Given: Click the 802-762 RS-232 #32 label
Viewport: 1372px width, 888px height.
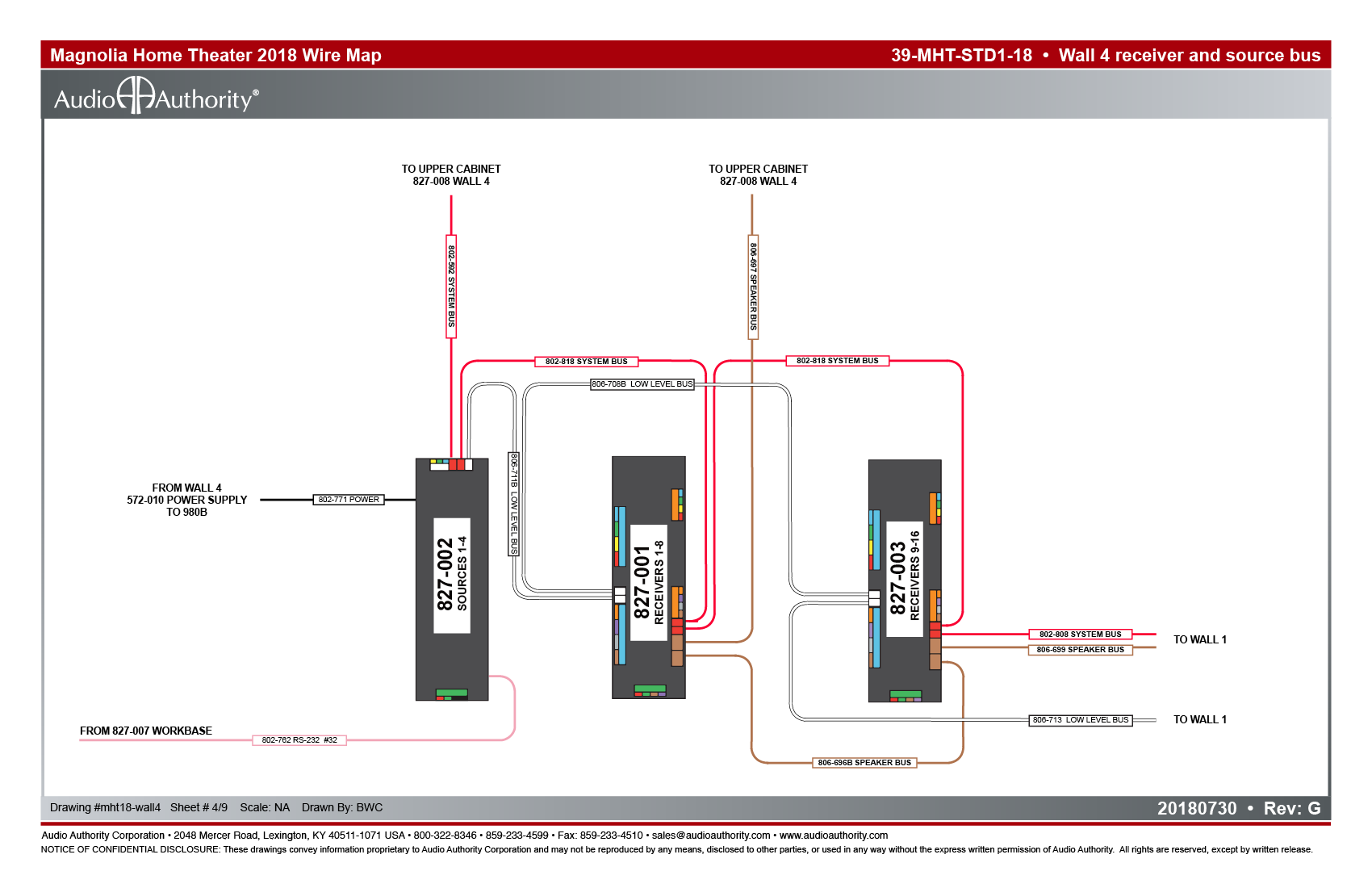Looking at the screenshot, I should 299,740.
